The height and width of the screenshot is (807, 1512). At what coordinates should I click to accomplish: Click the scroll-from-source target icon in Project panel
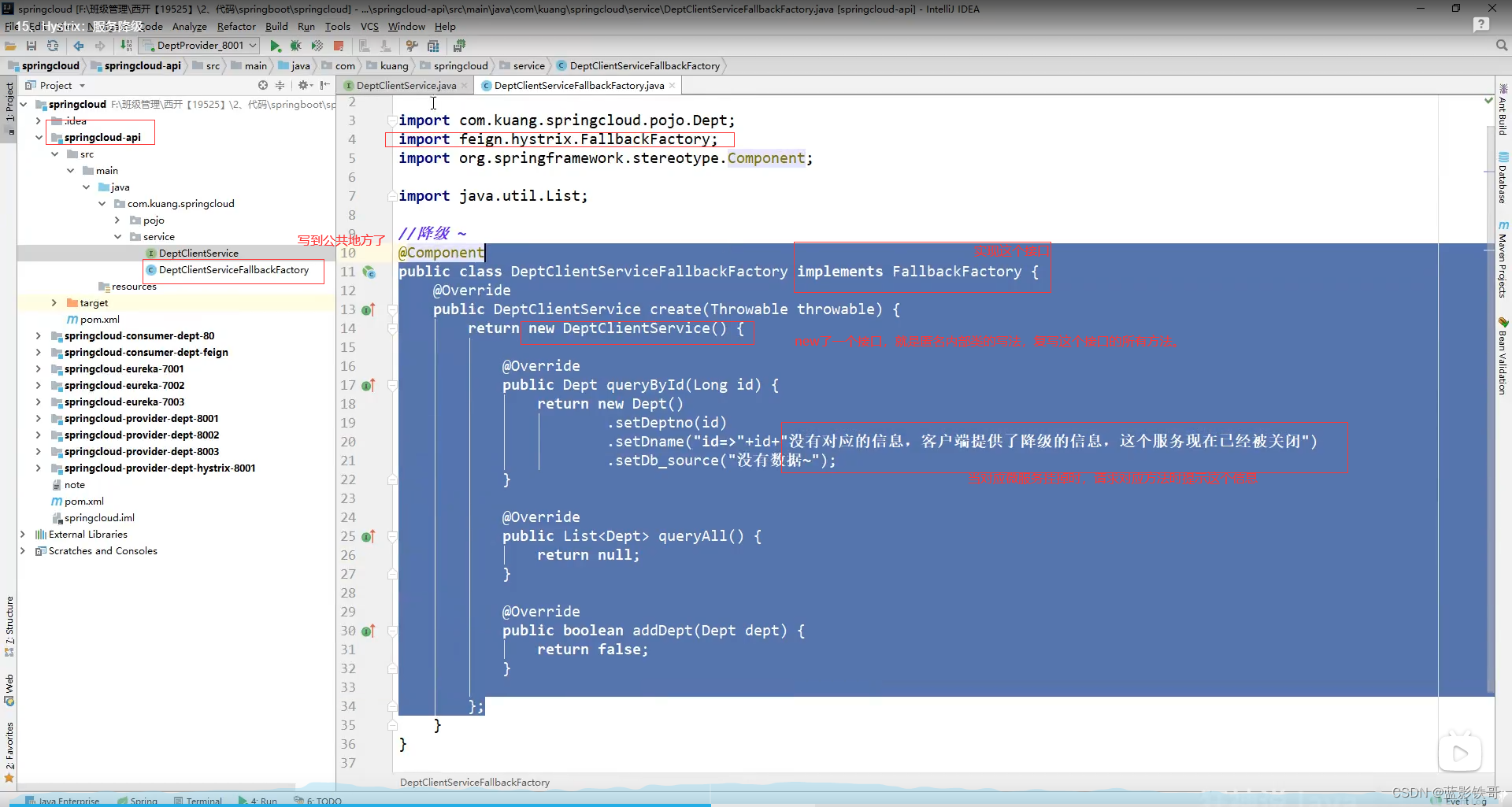point(263,85)
